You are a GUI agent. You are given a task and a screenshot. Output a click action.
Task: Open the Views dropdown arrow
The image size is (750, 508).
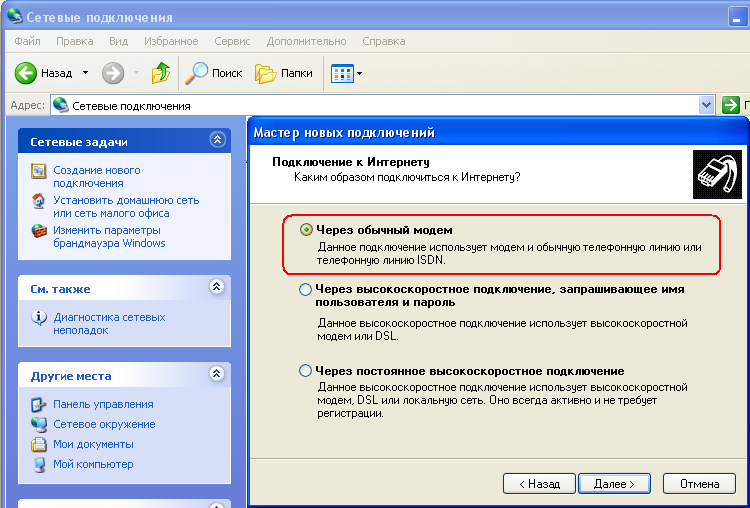360,74
